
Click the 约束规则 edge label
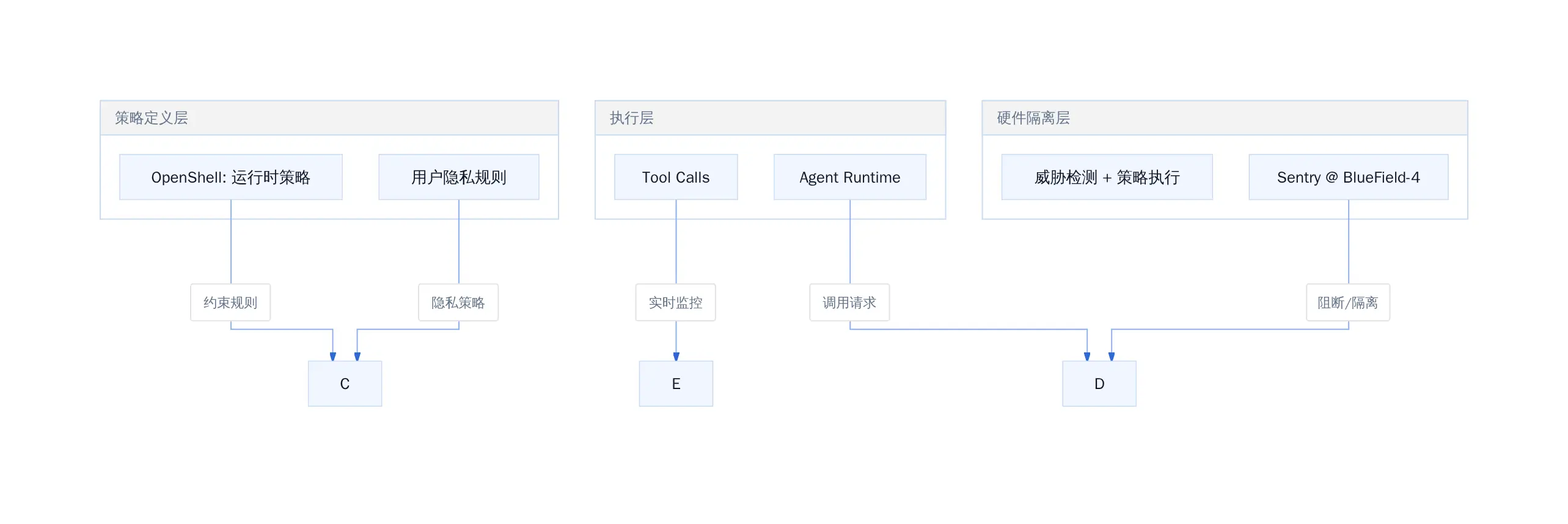(230, 302)
